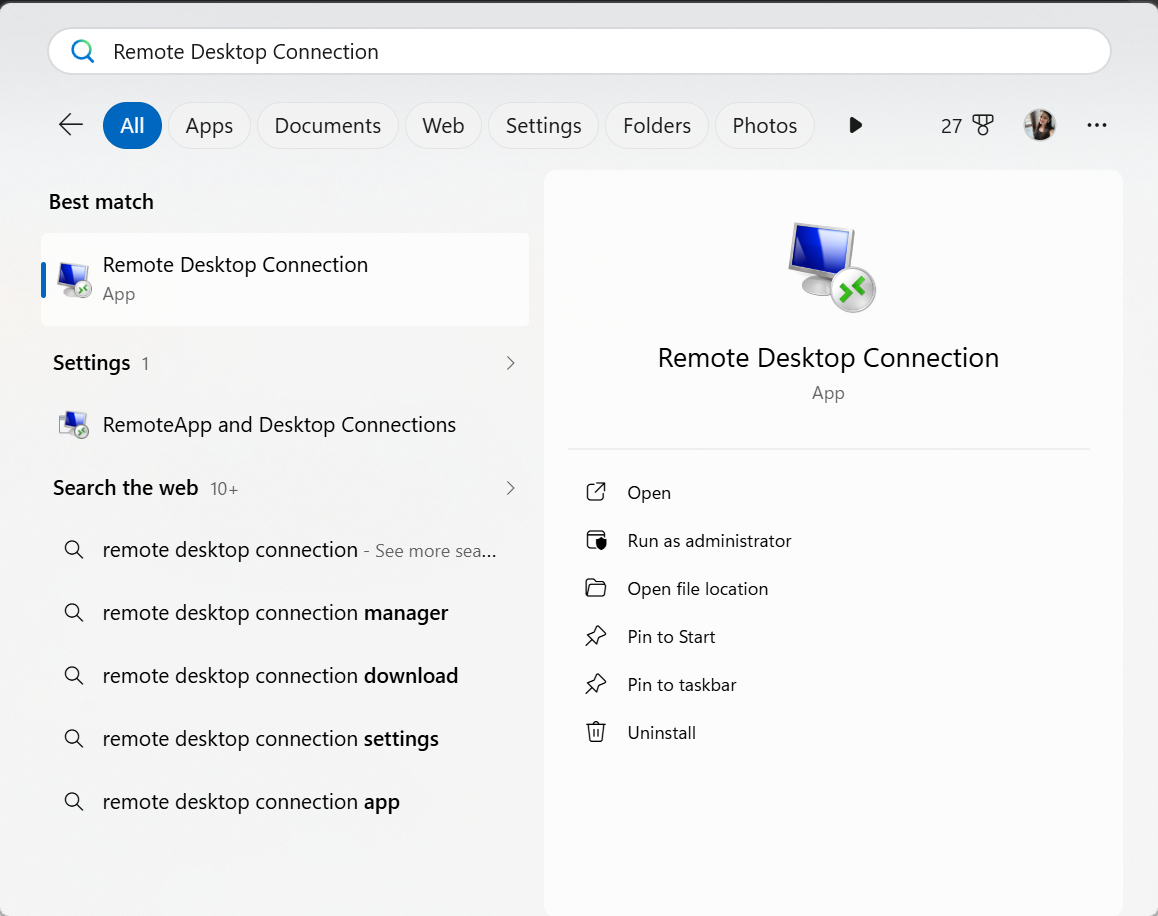1158x916 pixels.
Task: Show more filters with play arrow
Action: [855, 125]
